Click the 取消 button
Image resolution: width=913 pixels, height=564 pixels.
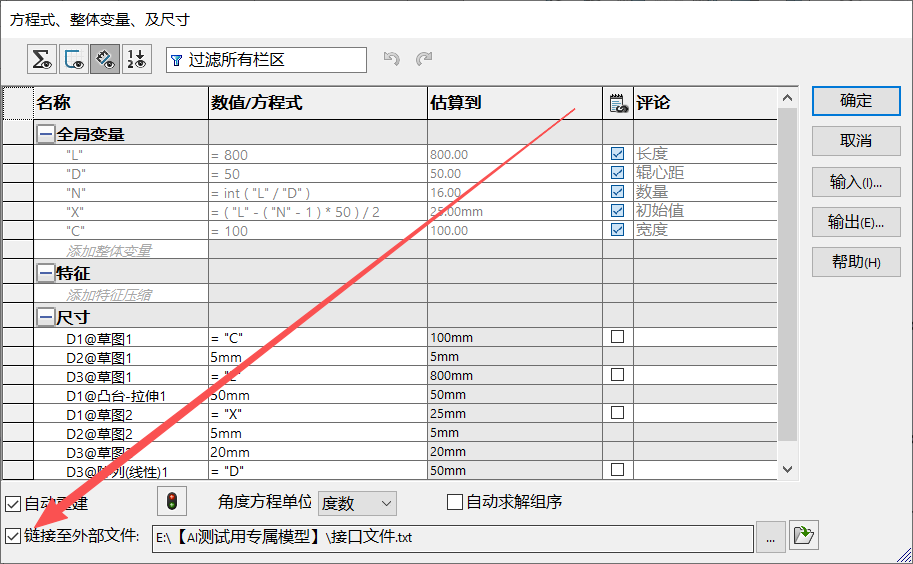(856, 141)
